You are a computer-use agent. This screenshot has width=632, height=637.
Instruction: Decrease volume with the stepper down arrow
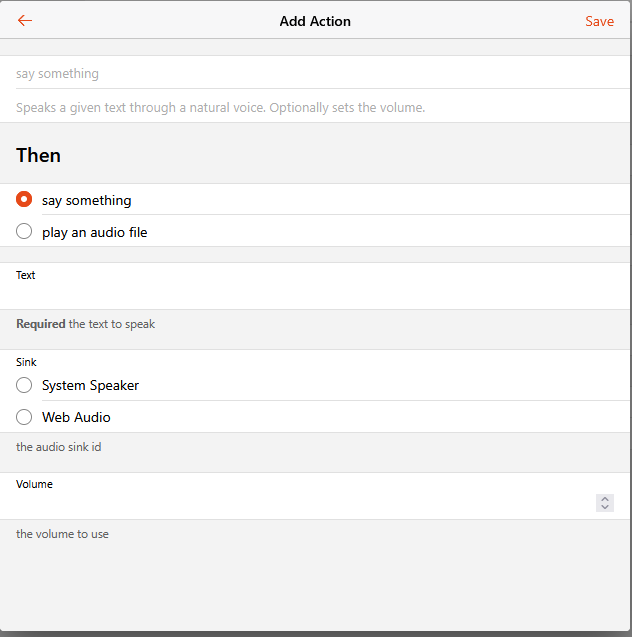[605, 507]
